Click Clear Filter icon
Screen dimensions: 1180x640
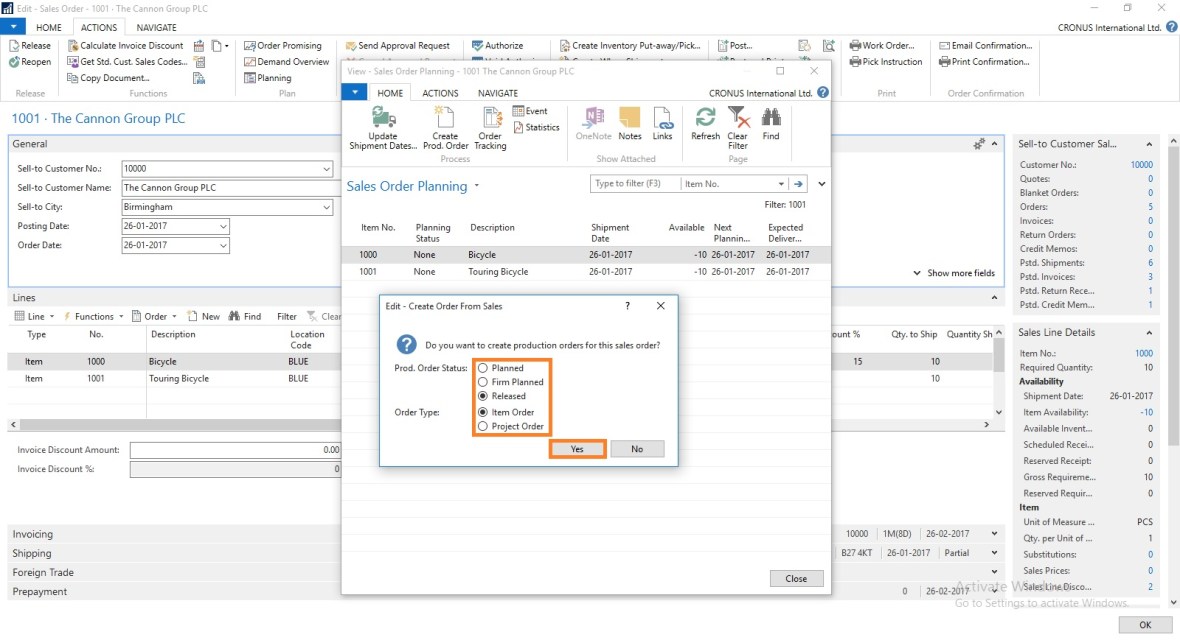(x=737, y=119)
